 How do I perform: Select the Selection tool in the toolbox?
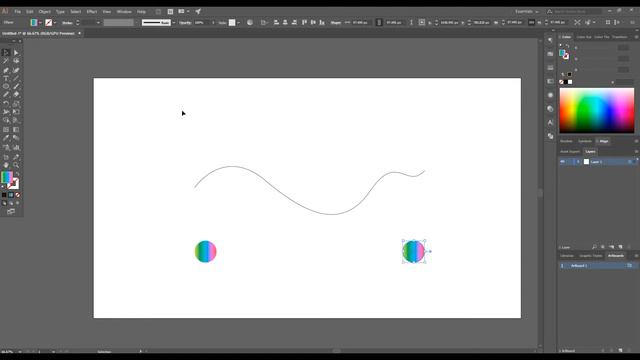click(6, 53)
